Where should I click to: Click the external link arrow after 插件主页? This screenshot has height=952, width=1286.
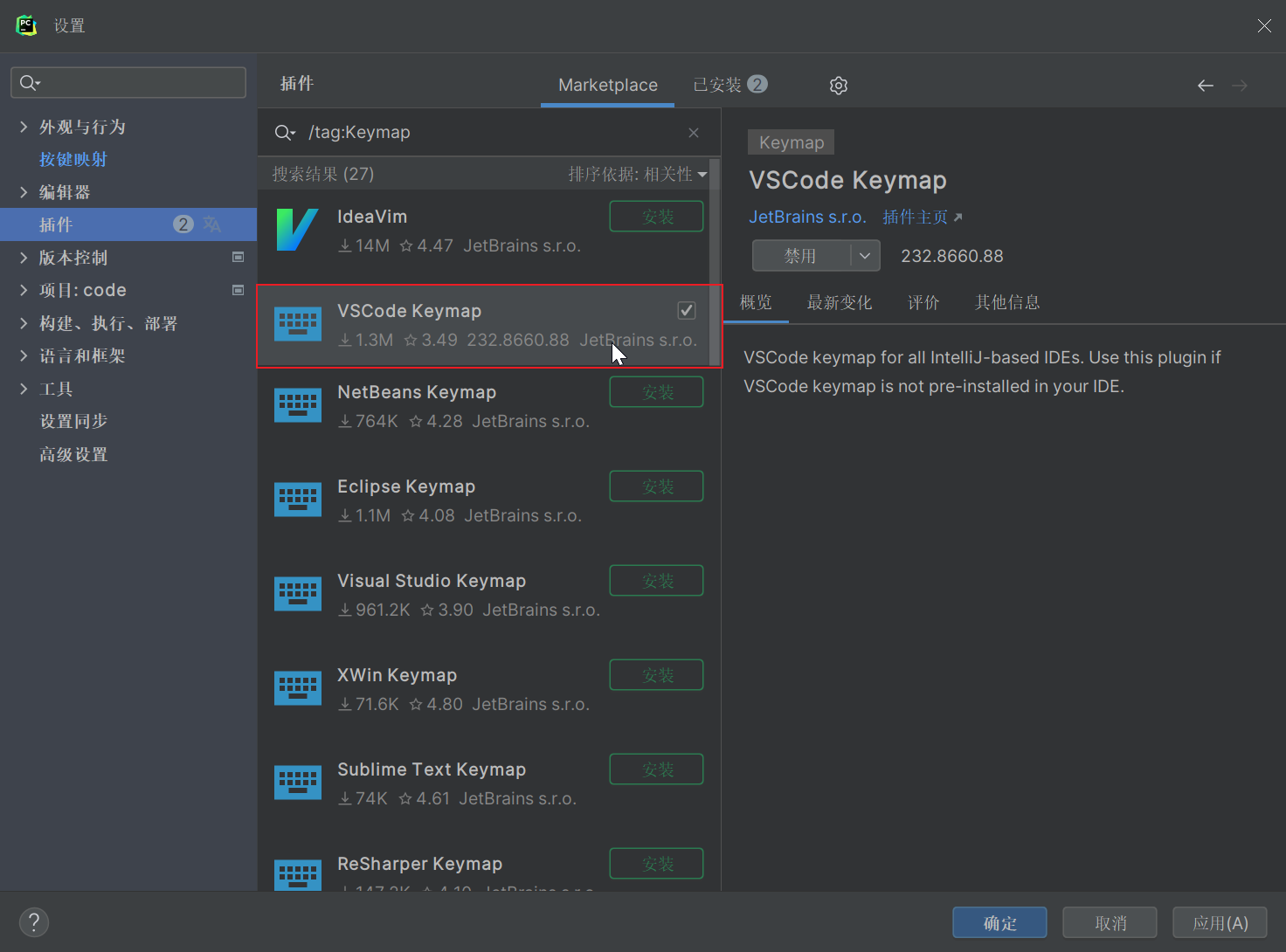pos(958,217)
